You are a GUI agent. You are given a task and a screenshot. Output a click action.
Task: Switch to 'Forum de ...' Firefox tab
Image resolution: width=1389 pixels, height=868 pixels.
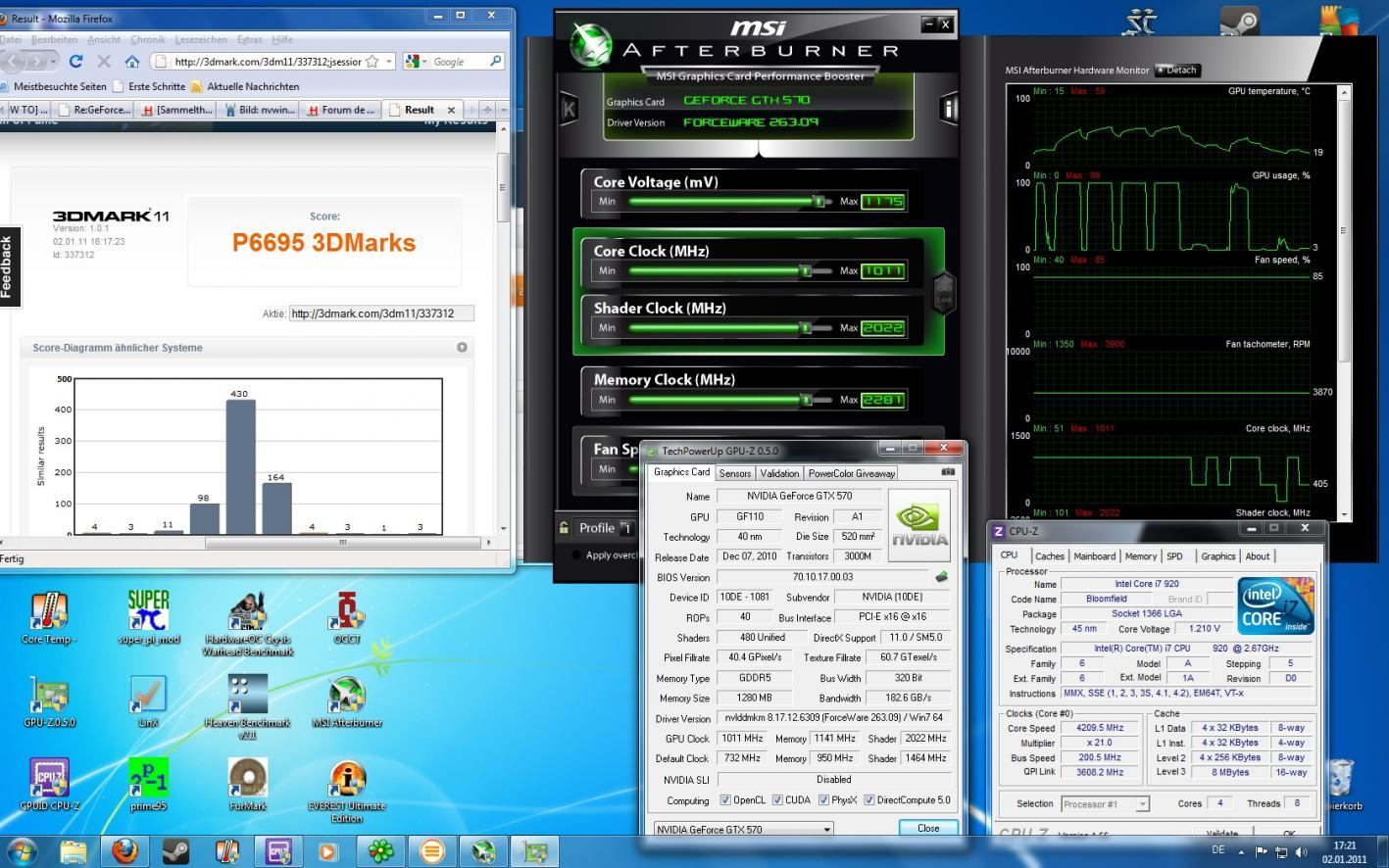tap(341, 110)
